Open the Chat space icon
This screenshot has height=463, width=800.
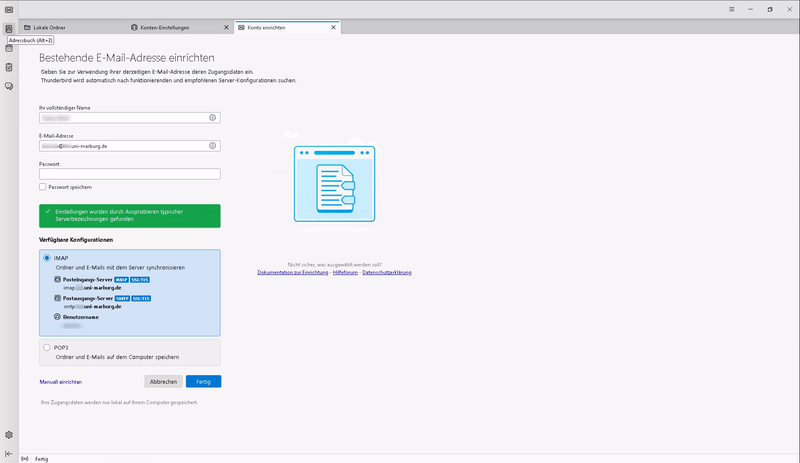(x=9, y=86)
